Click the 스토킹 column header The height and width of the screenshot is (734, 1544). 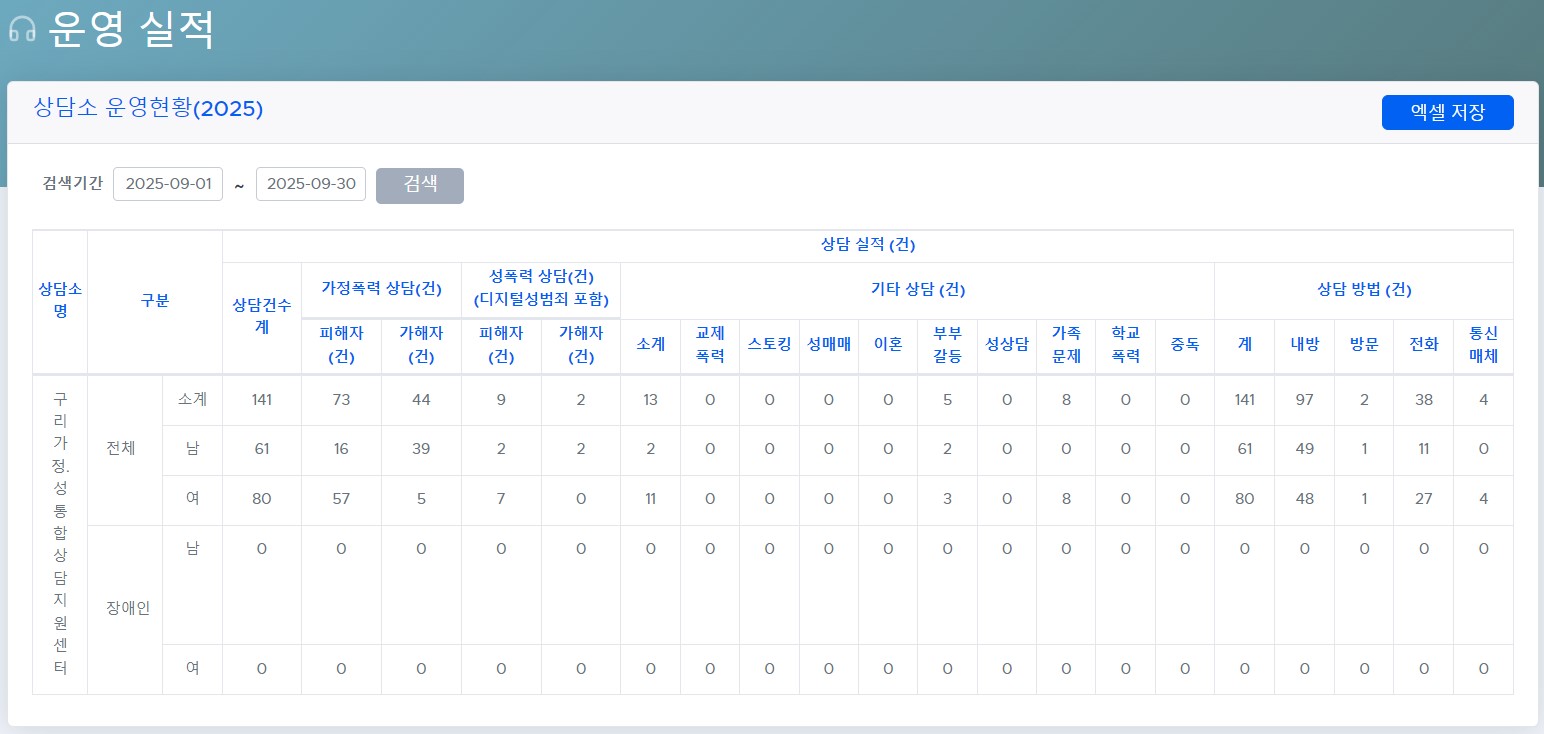769,344
